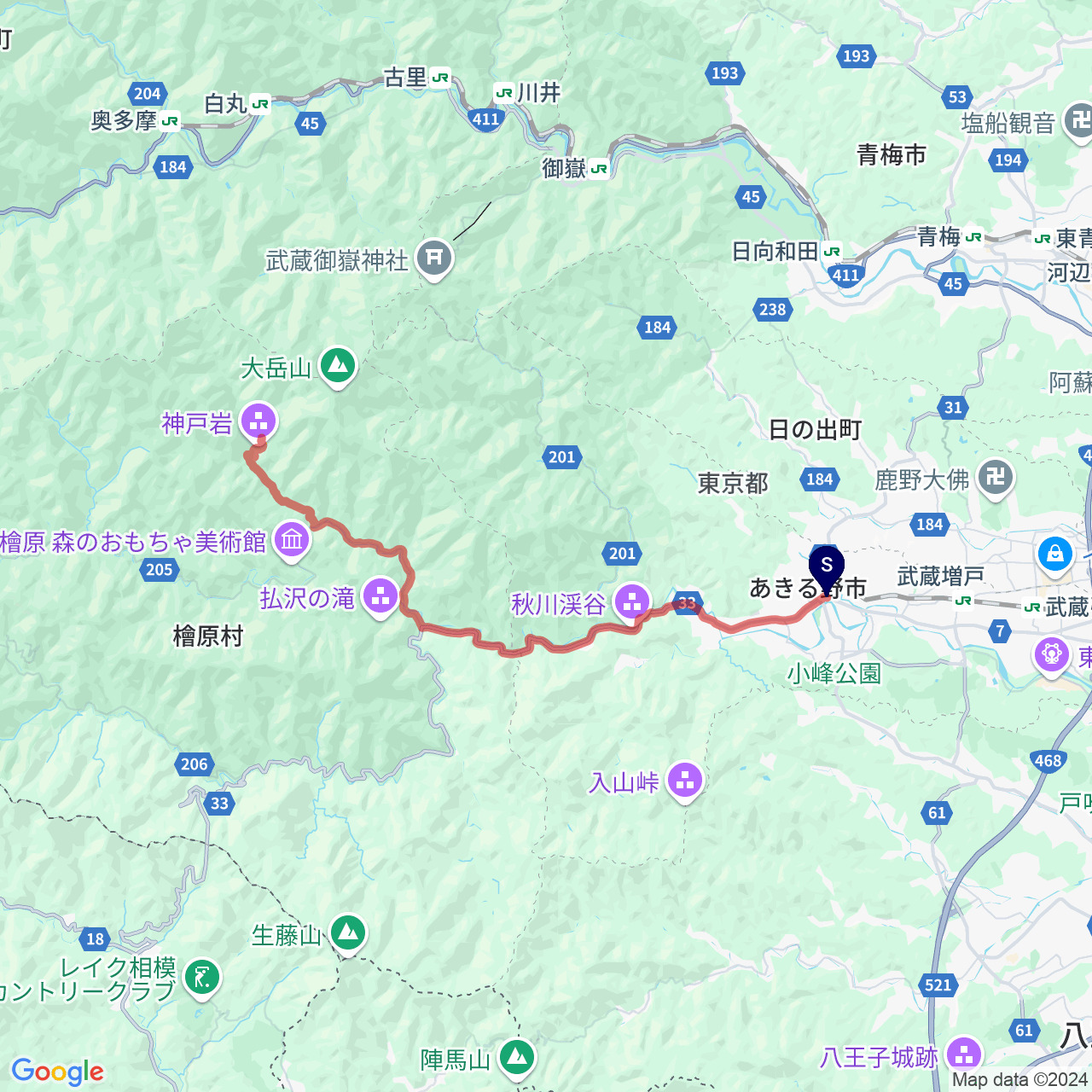Viewport: 1092px width, 1092px height.
Task: Click the 陣馬山 peak icon
Action: pos(517,1059)
